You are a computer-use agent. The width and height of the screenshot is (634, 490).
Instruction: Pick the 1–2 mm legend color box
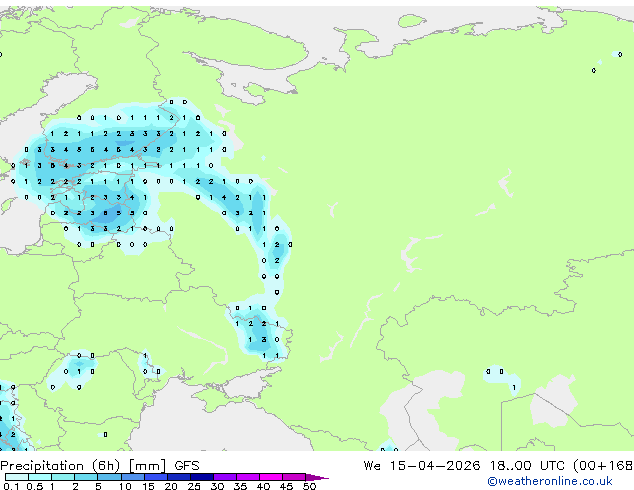click(63, 477)
